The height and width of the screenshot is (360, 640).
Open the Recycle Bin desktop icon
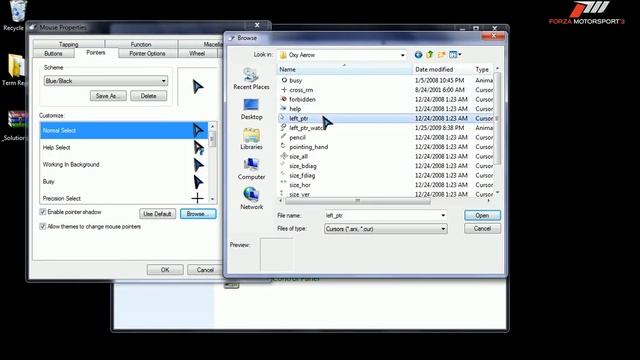(x=16, y=16)
